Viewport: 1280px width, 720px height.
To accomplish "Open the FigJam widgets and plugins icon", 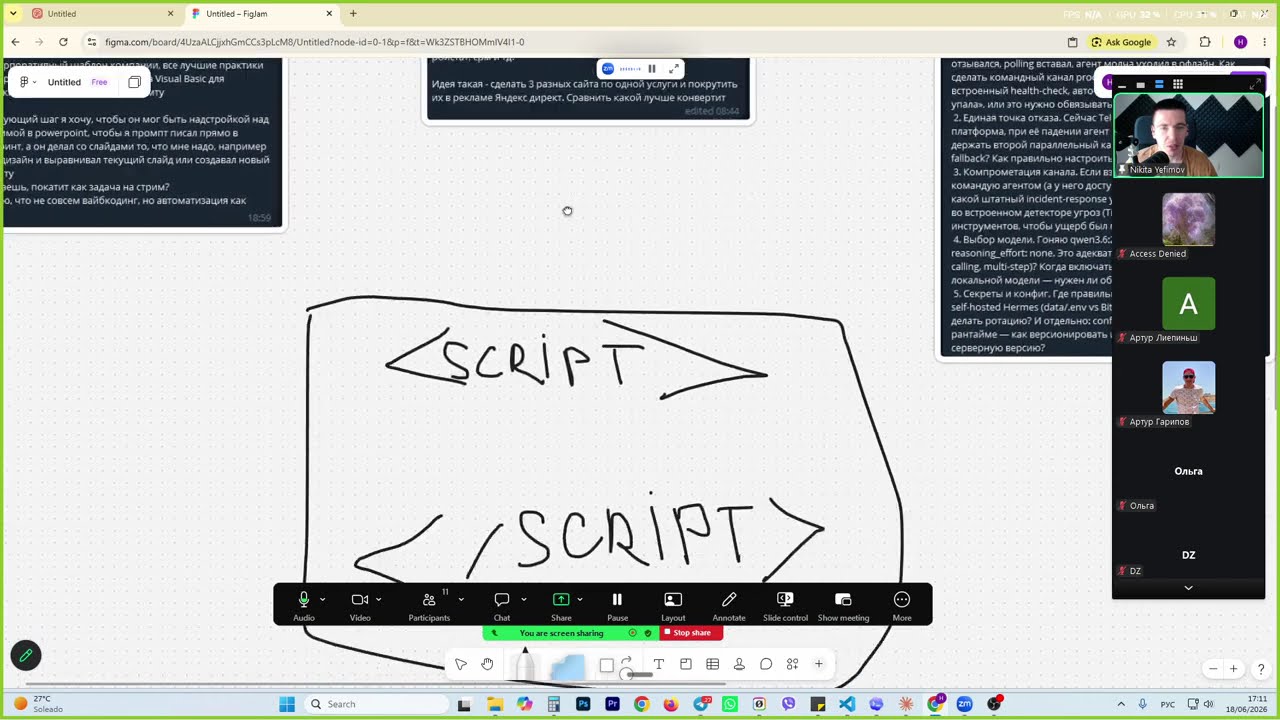I will tap(792, 664).
